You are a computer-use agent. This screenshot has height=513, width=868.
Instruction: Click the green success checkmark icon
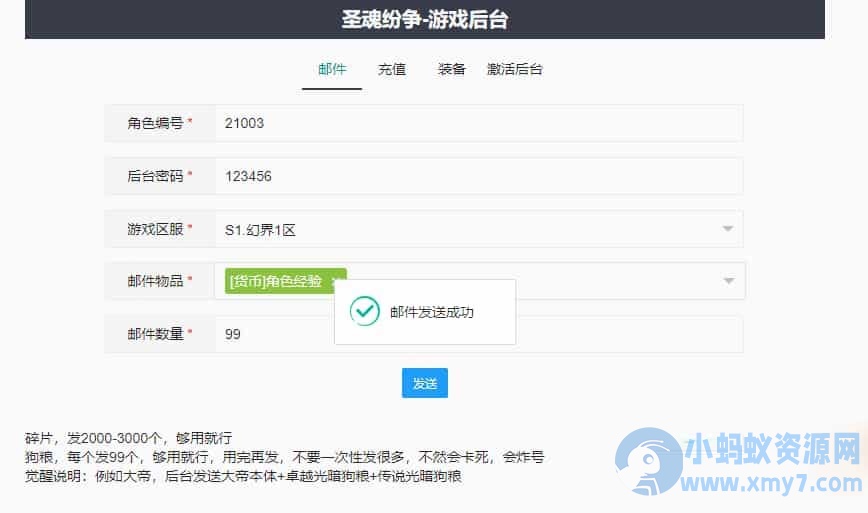365,311
